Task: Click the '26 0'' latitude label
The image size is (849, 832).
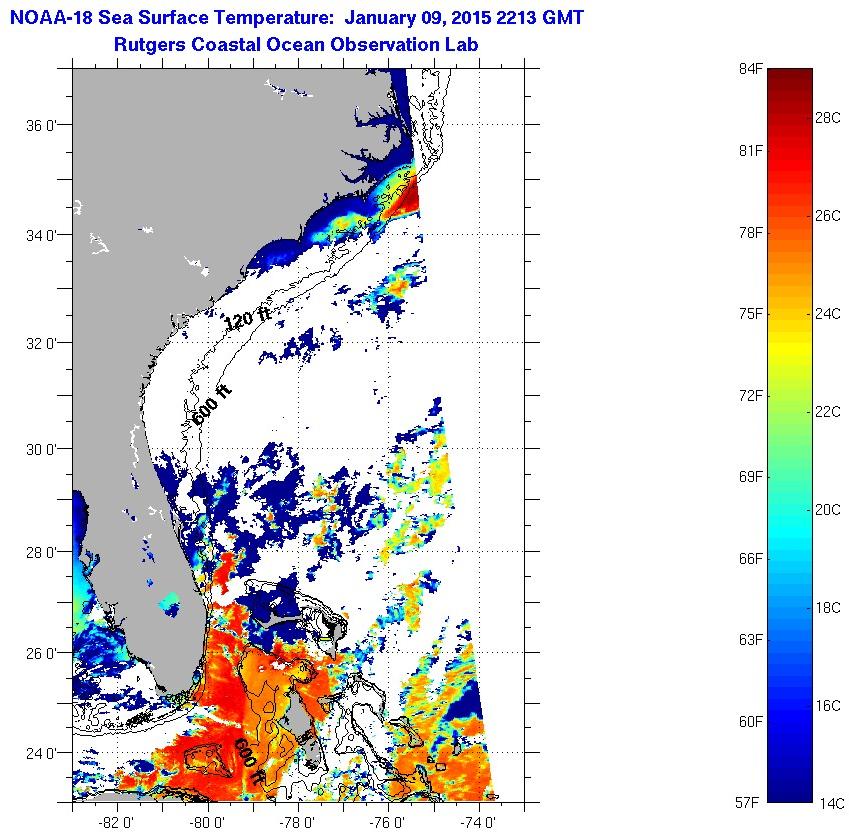Action: point(41,653)
